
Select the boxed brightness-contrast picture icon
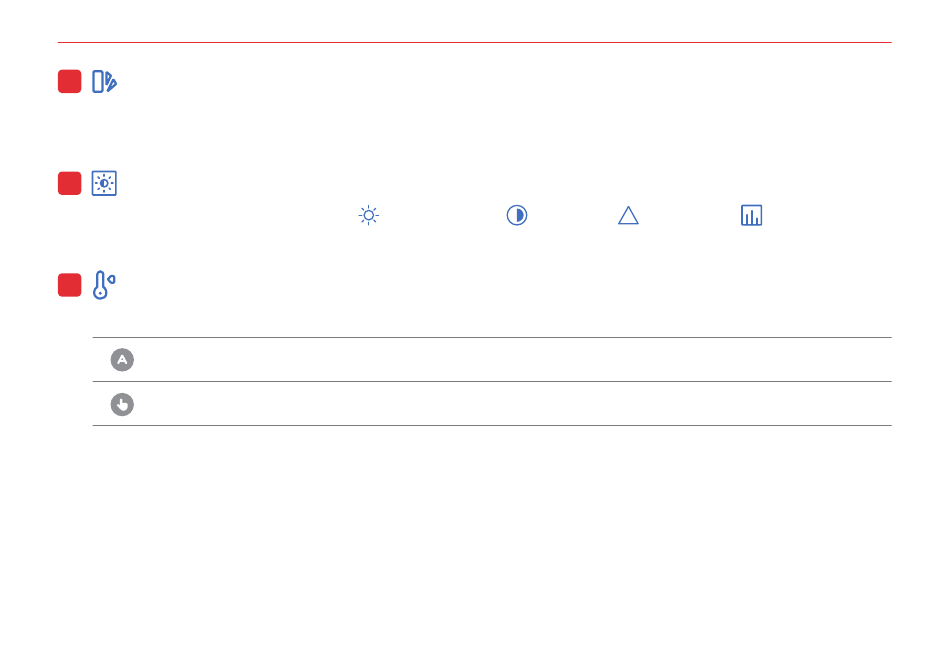point(104,183)
